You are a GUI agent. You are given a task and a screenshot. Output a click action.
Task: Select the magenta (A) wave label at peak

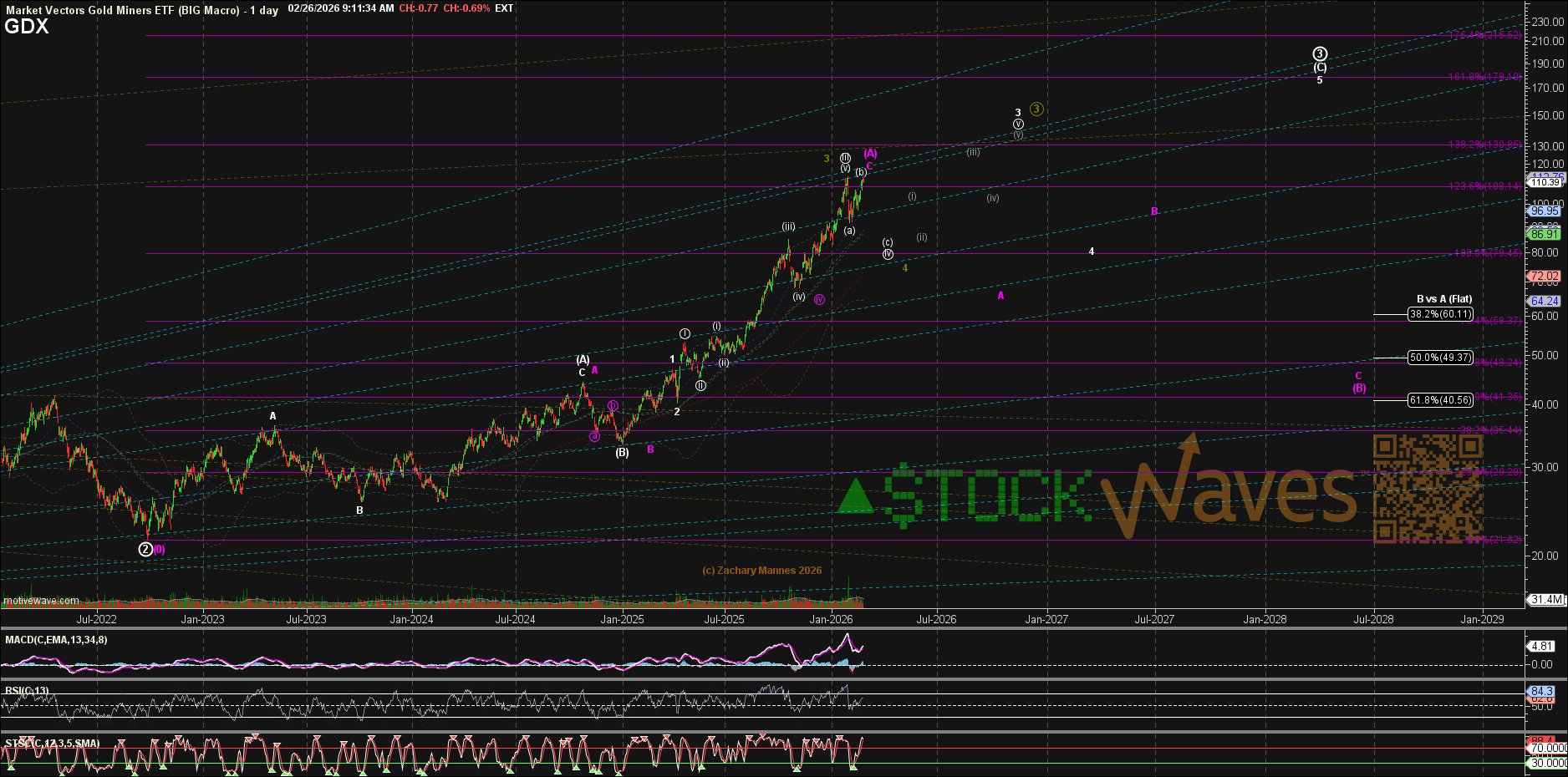pyautogui.click(x=871, y=153)
